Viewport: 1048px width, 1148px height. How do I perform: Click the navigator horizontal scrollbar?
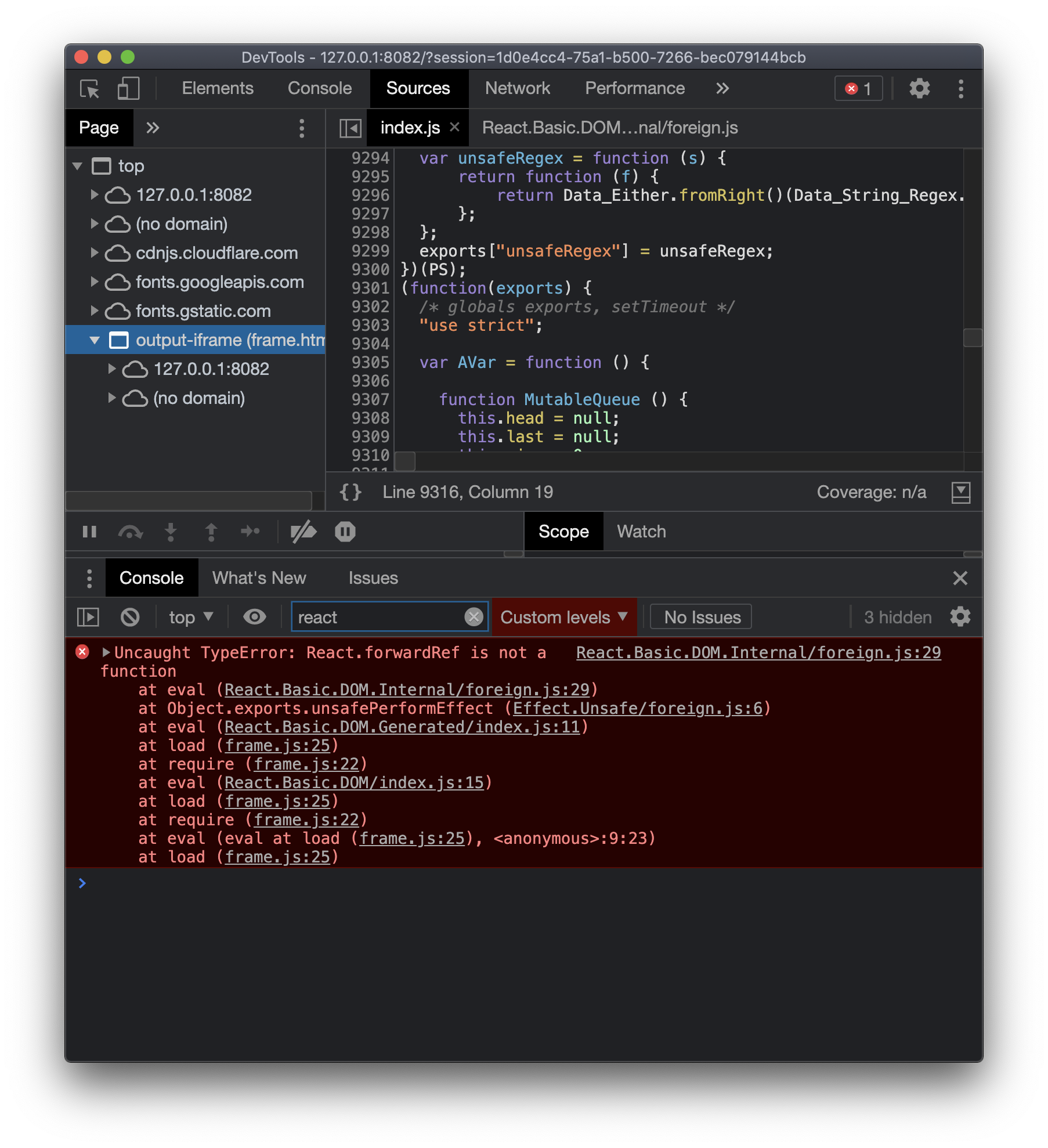(x=189, y=500)
